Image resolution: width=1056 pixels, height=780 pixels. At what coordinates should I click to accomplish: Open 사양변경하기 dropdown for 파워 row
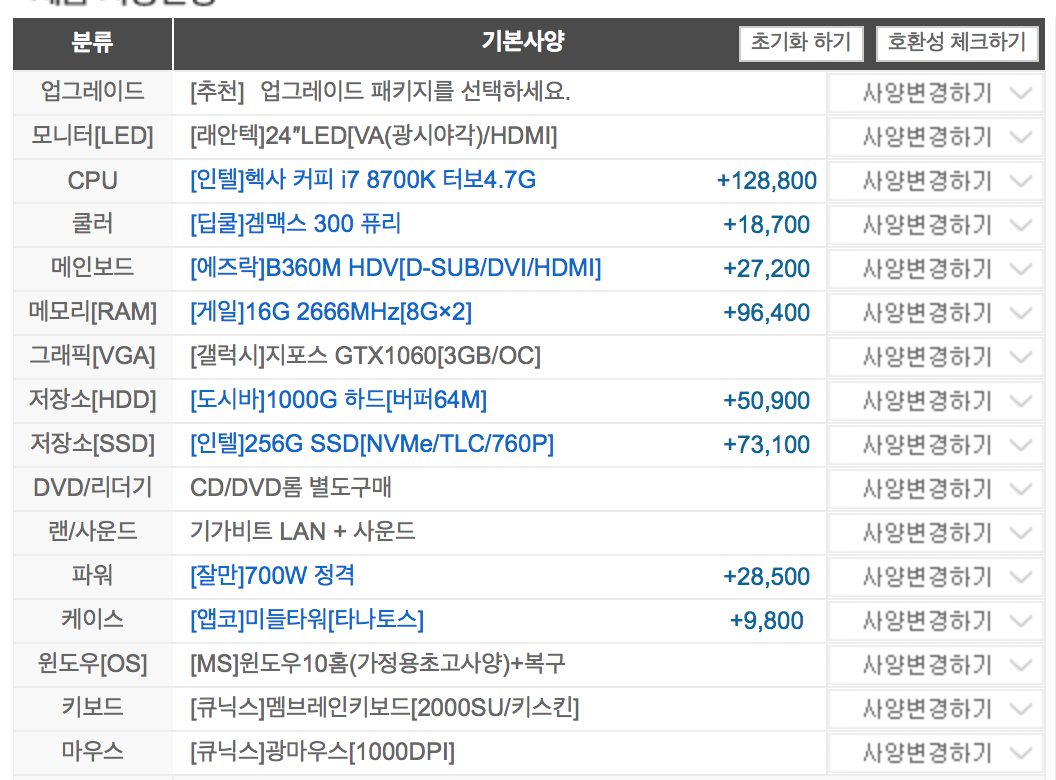(935, 577)
